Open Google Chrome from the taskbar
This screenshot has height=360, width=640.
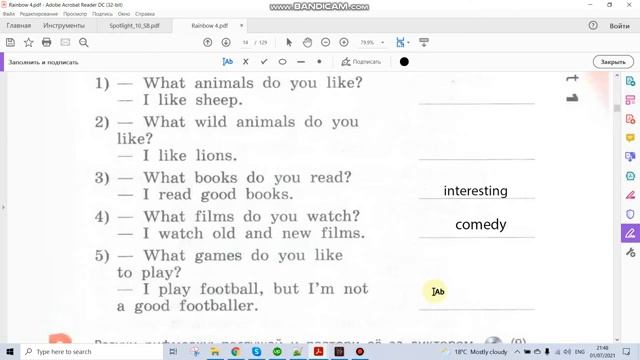[x=236, y=351]
